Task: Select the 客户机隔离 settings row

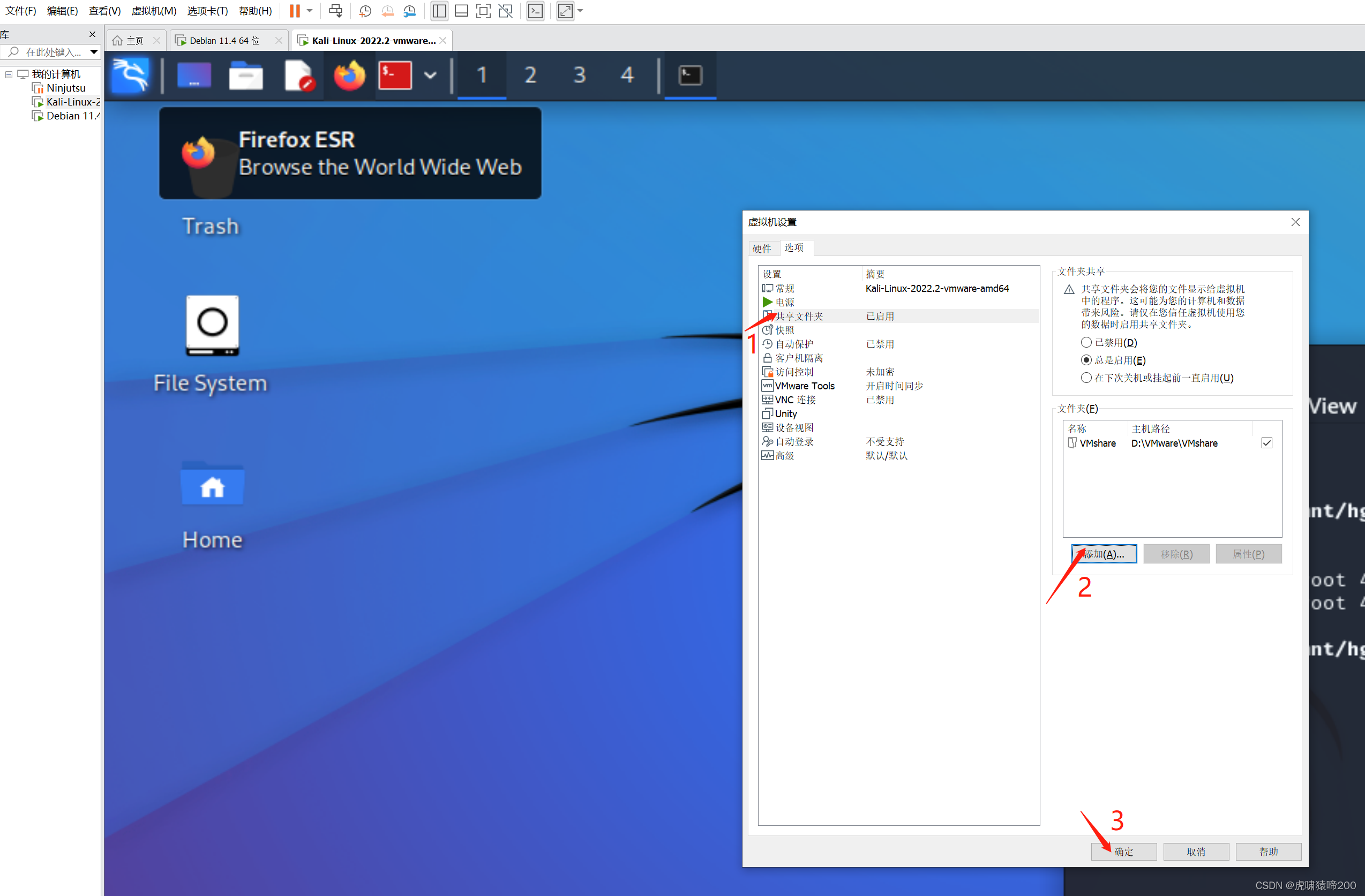Action: 899,358
